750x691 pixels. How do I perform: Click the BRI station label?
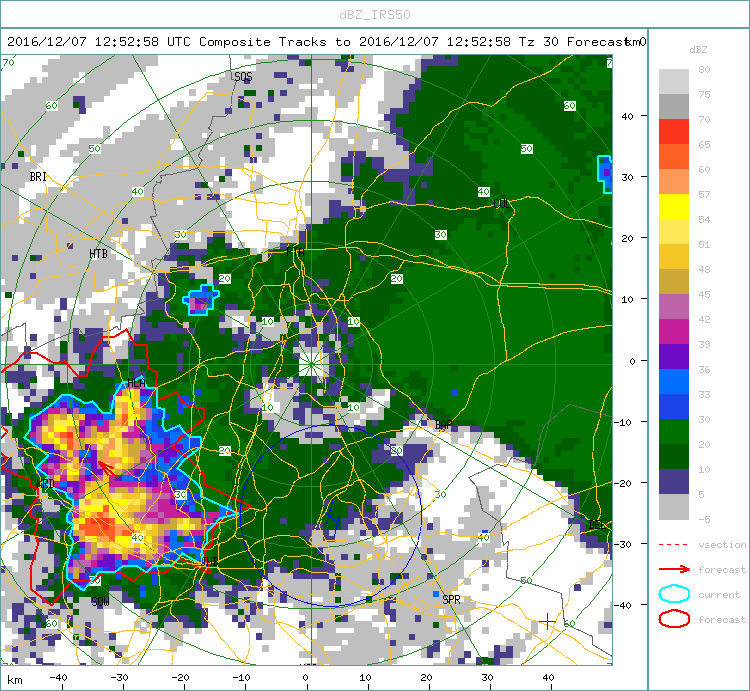38,177
